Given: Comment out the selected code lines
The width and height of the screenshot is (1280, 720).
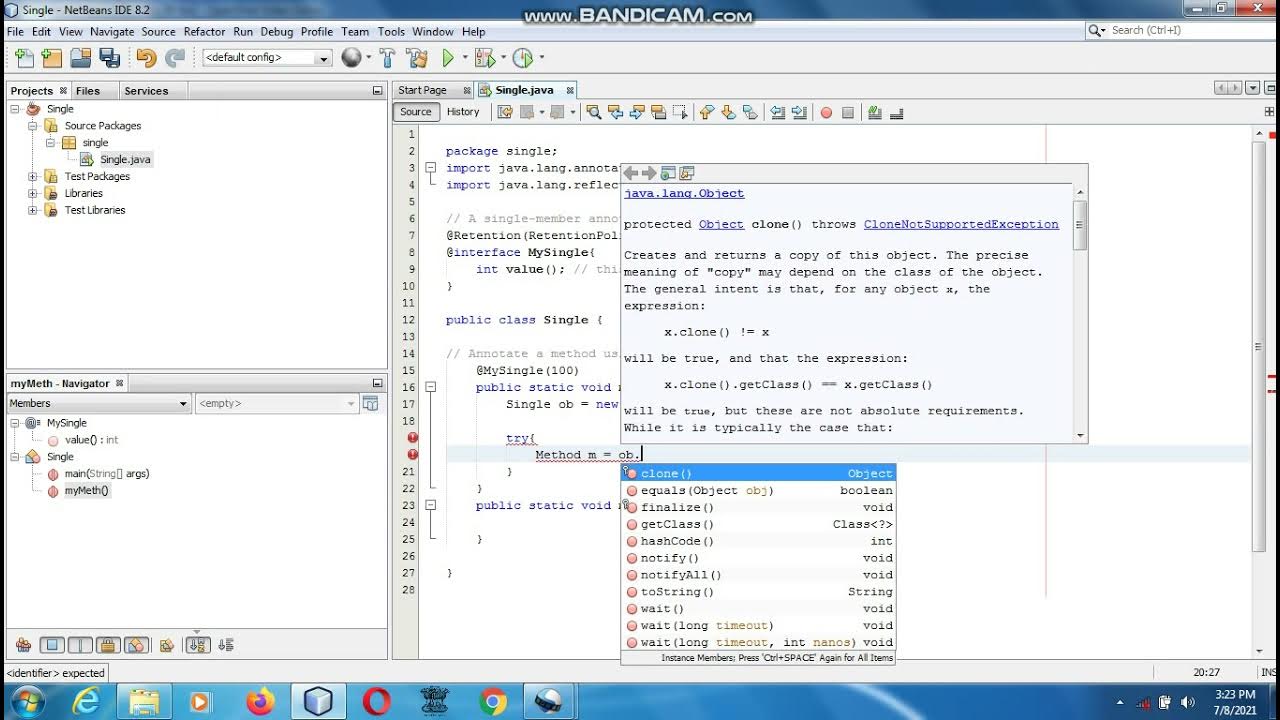Looking at the screenshot, I should click(874, 112).
